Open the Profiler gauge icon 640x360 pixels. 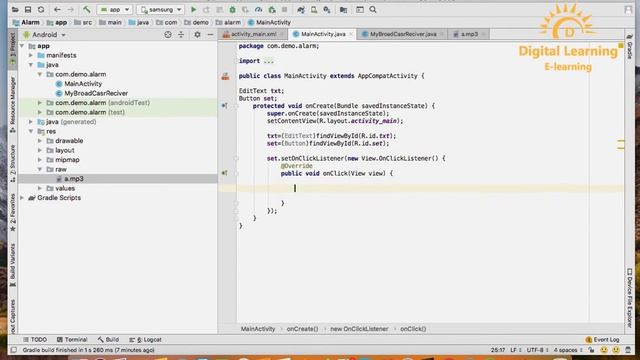[258, 9]
